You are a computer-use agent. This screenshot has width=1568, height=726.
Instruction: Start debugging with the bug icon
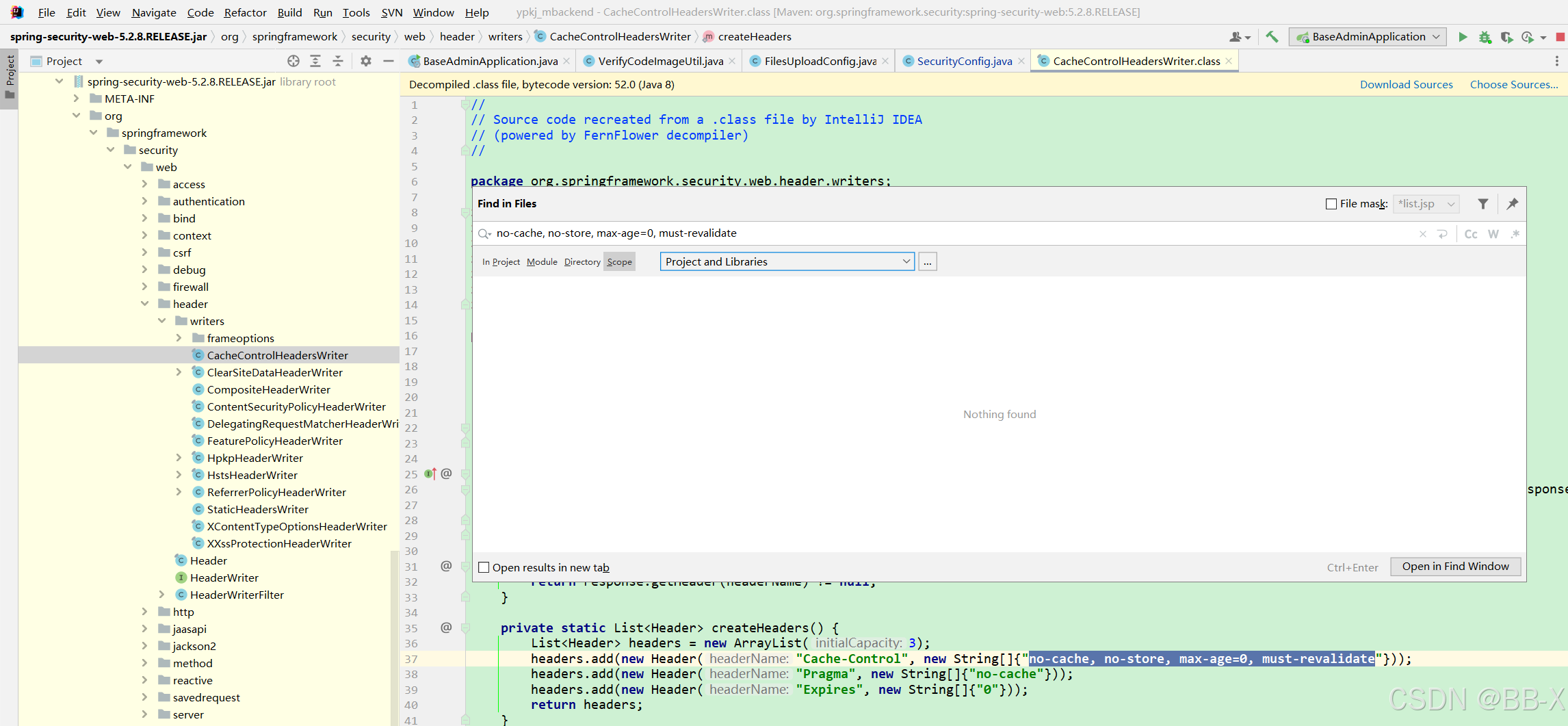(1485, 37)
